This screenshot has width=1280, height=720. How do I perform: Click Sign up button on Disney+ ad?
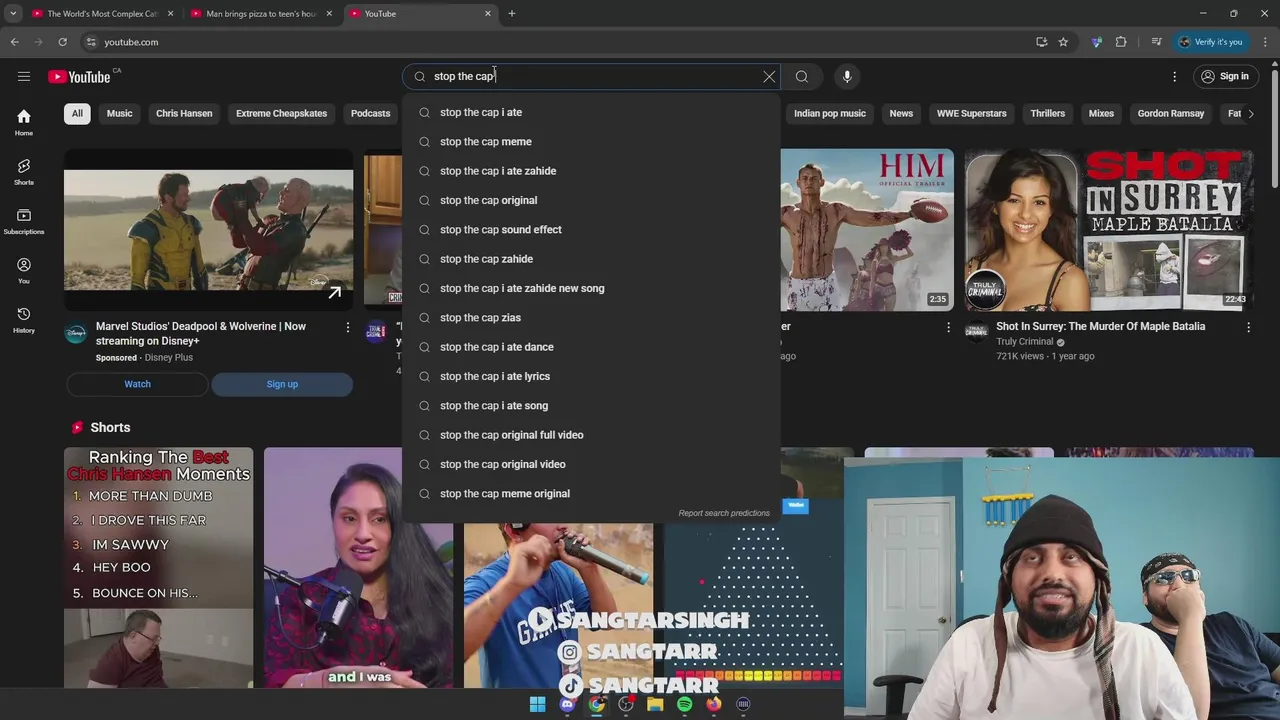coord(282,384)
